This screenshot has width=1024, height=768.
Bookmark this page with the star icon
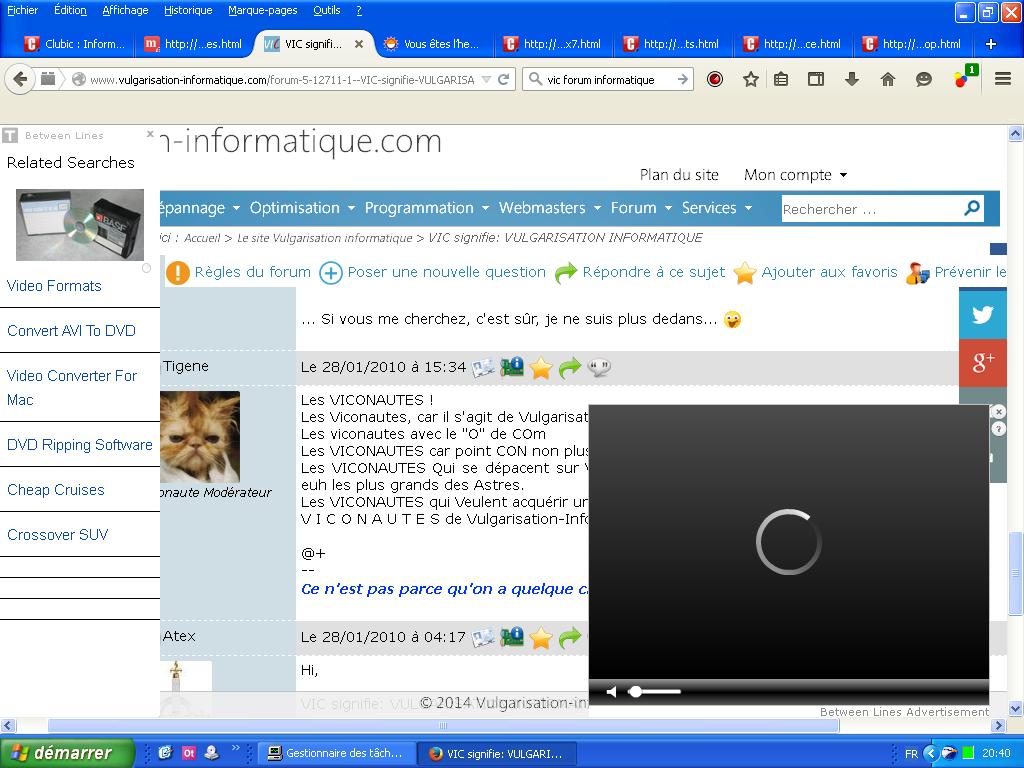[x=750, y=80]
